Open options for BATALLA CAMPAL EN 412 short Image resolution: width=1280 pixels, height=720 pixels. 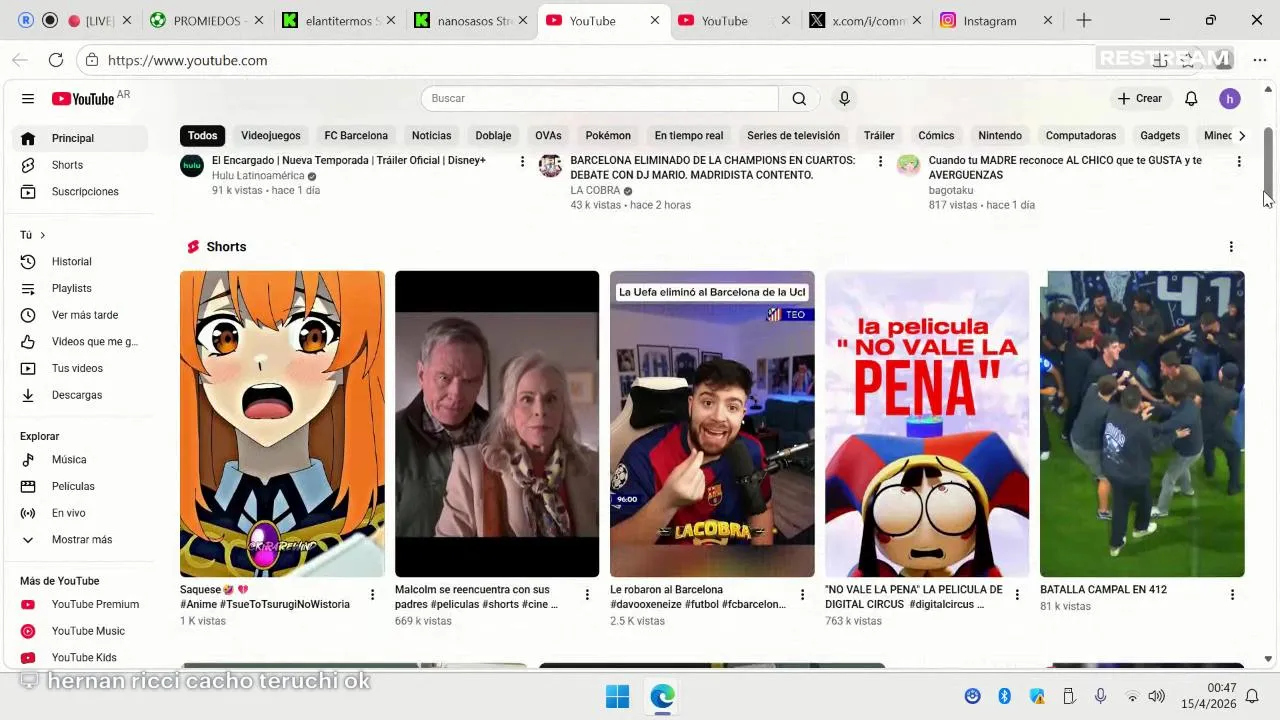1232,595
